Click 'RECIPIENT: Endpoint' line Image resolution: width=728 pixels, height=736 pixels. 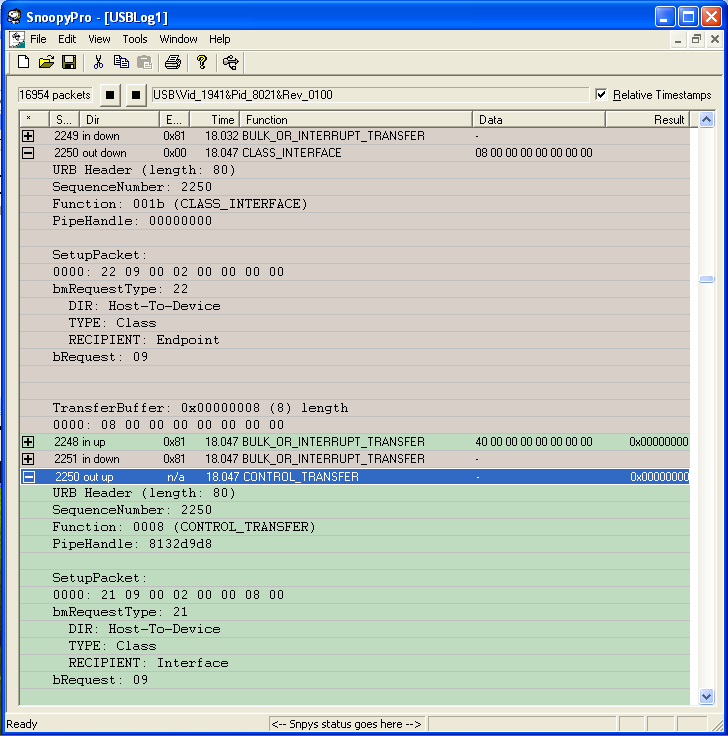coord(144,340)
